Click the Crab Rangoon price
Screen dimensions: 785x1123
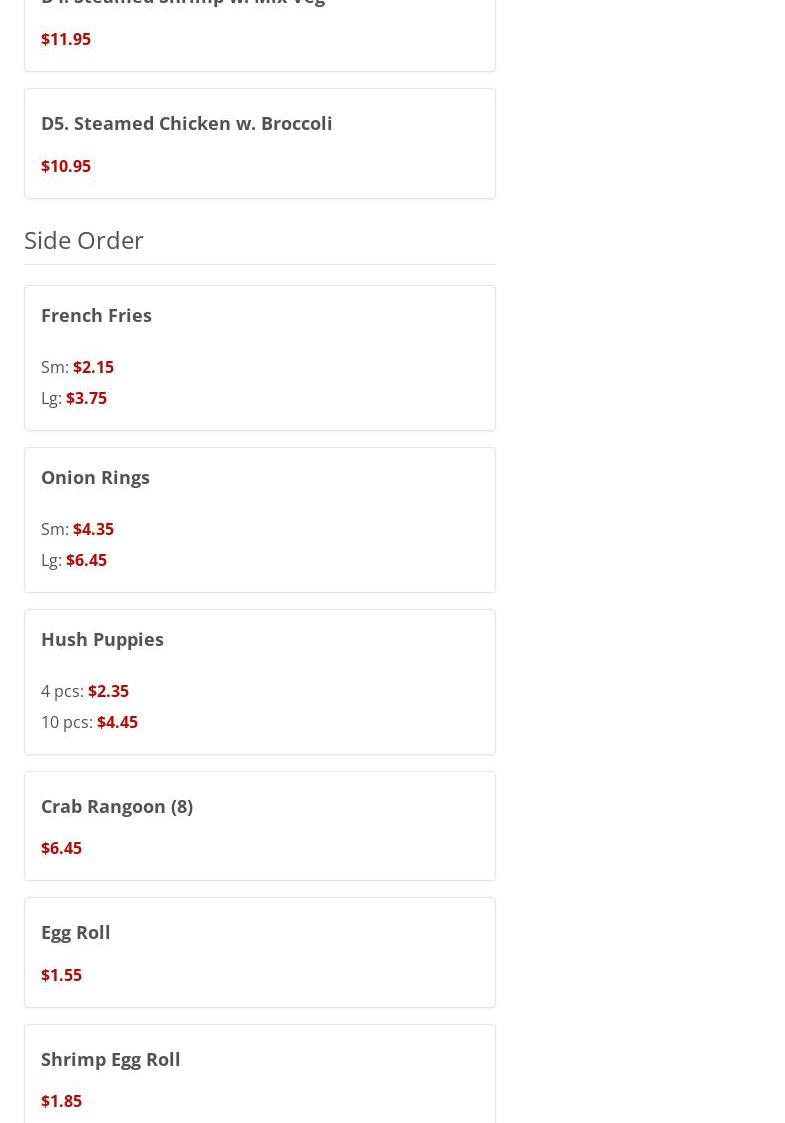click(x=61, y=848)
